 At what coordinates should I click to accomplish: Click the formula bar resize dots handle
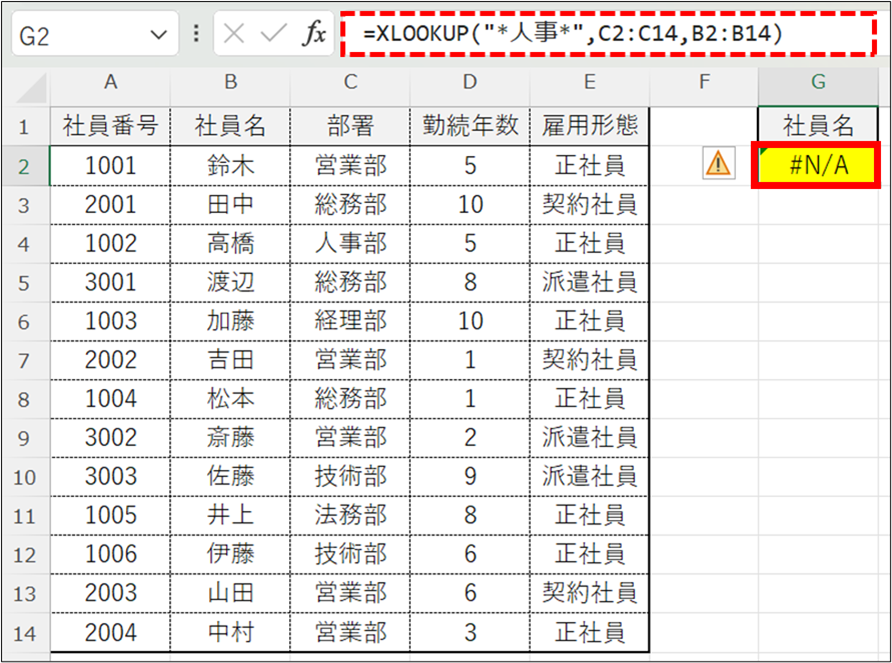click(x=196, y=35)
